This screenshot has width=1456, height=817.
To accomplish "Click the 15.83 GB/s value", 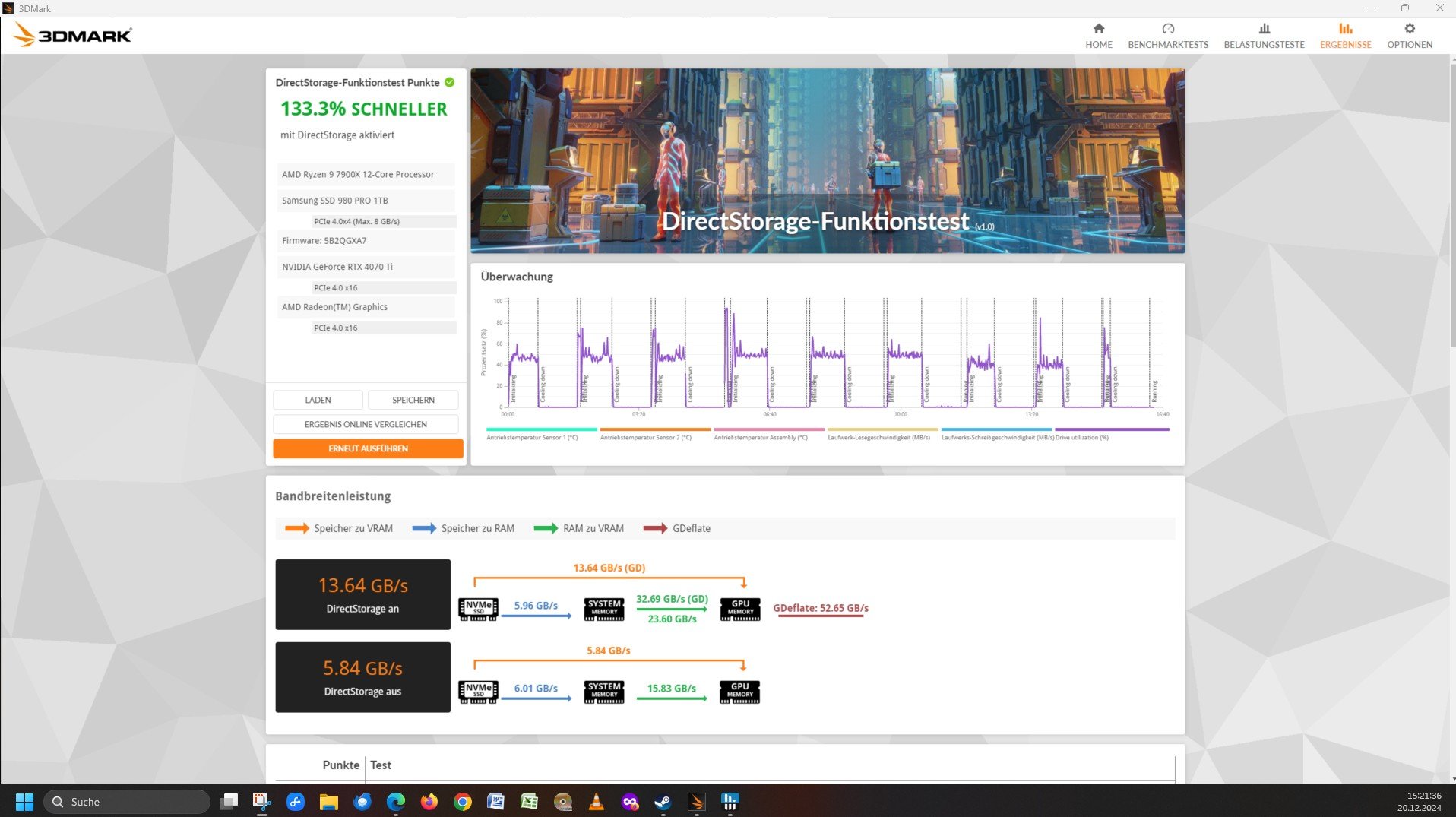I will point(671,688).
